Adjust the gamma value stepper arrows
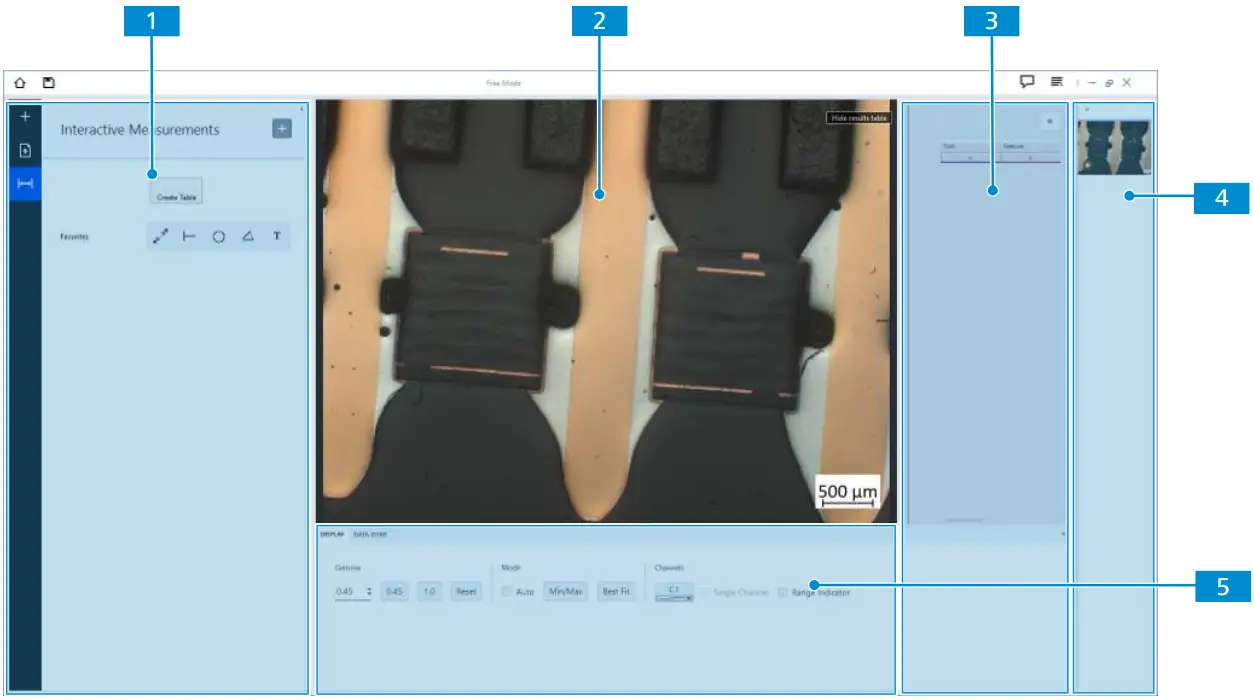This screenshot has width=1254, height=700. (x=369, y=592)
